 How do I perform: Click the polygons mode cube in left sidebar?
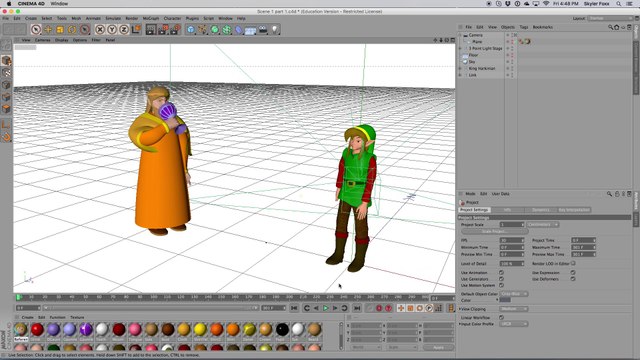click(6, 109)
